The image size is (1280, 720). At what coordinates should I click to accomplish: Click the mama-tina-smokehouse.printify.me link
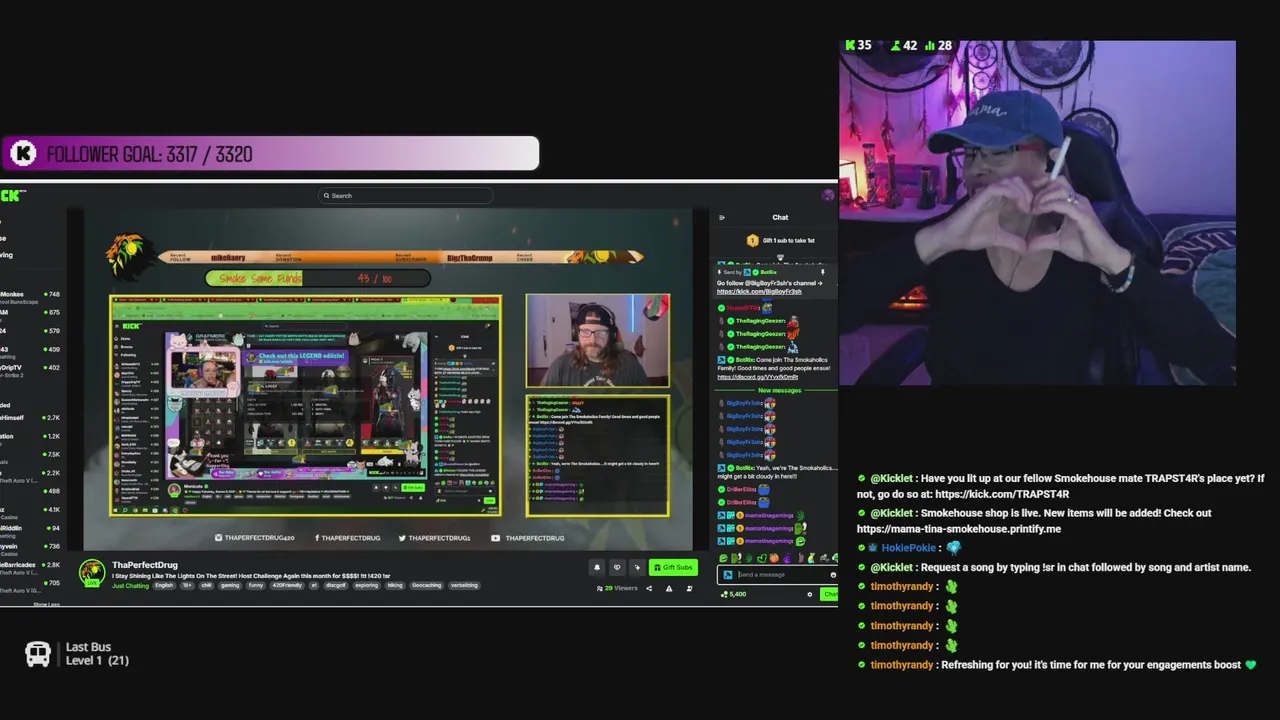[959, 529]
